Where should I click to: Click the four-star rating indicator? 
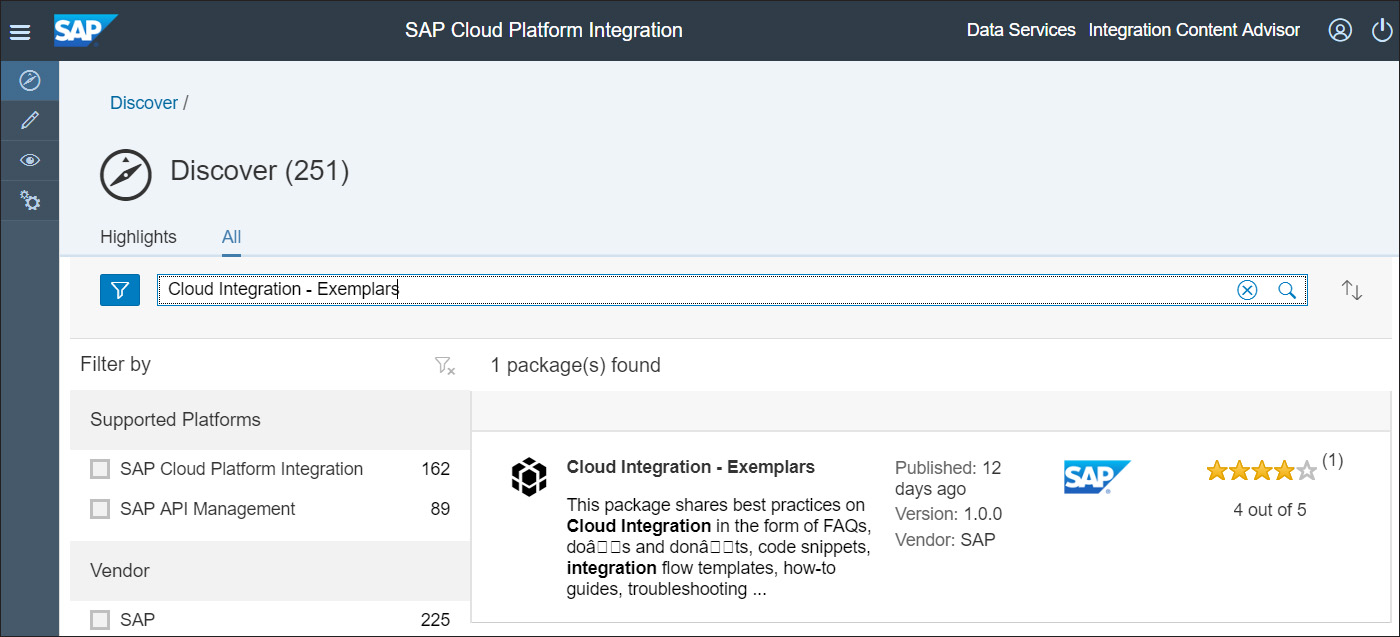tap(1262, 470)
